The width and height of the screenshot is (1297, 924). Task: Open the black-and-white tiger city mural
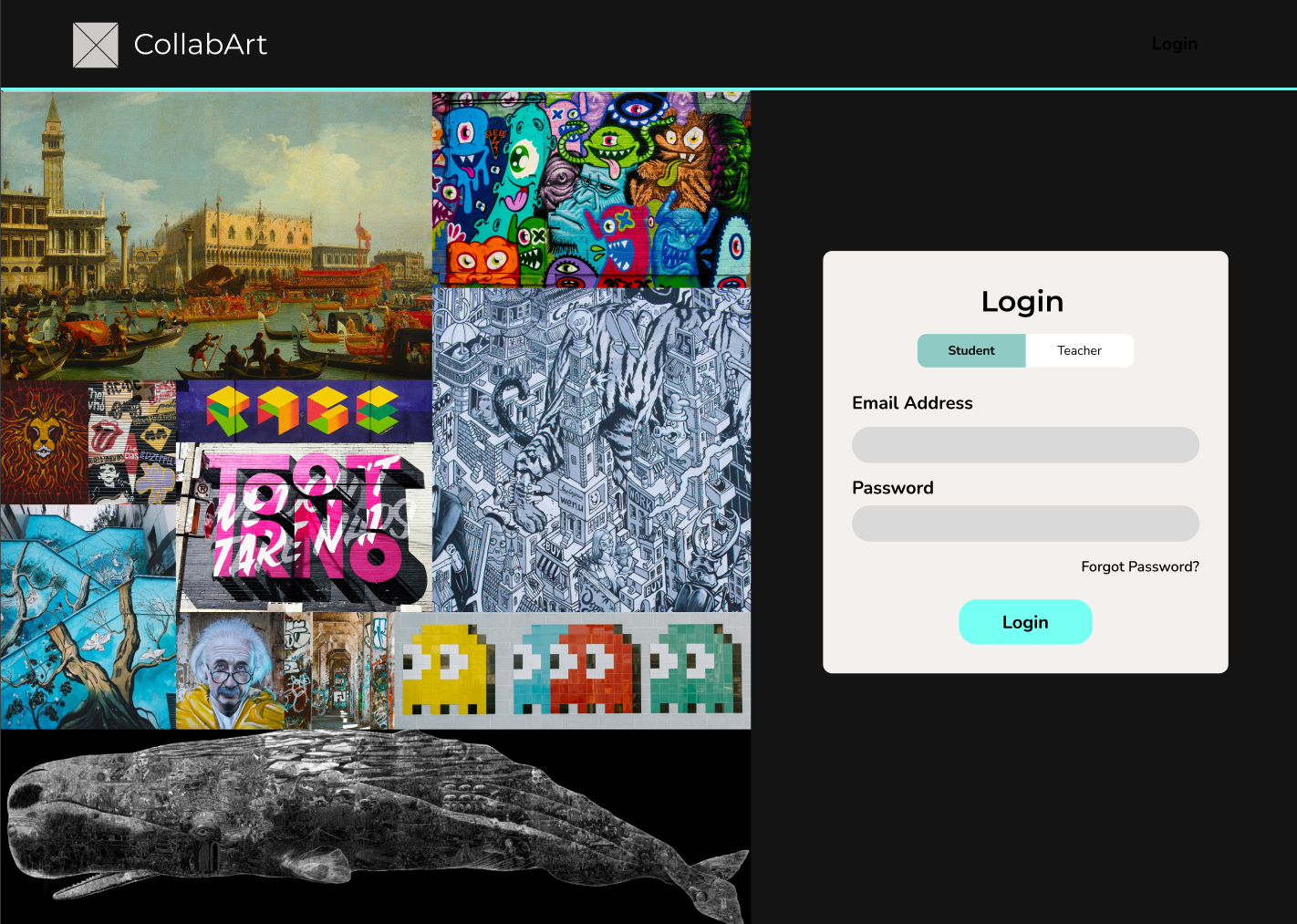[591, 450]
